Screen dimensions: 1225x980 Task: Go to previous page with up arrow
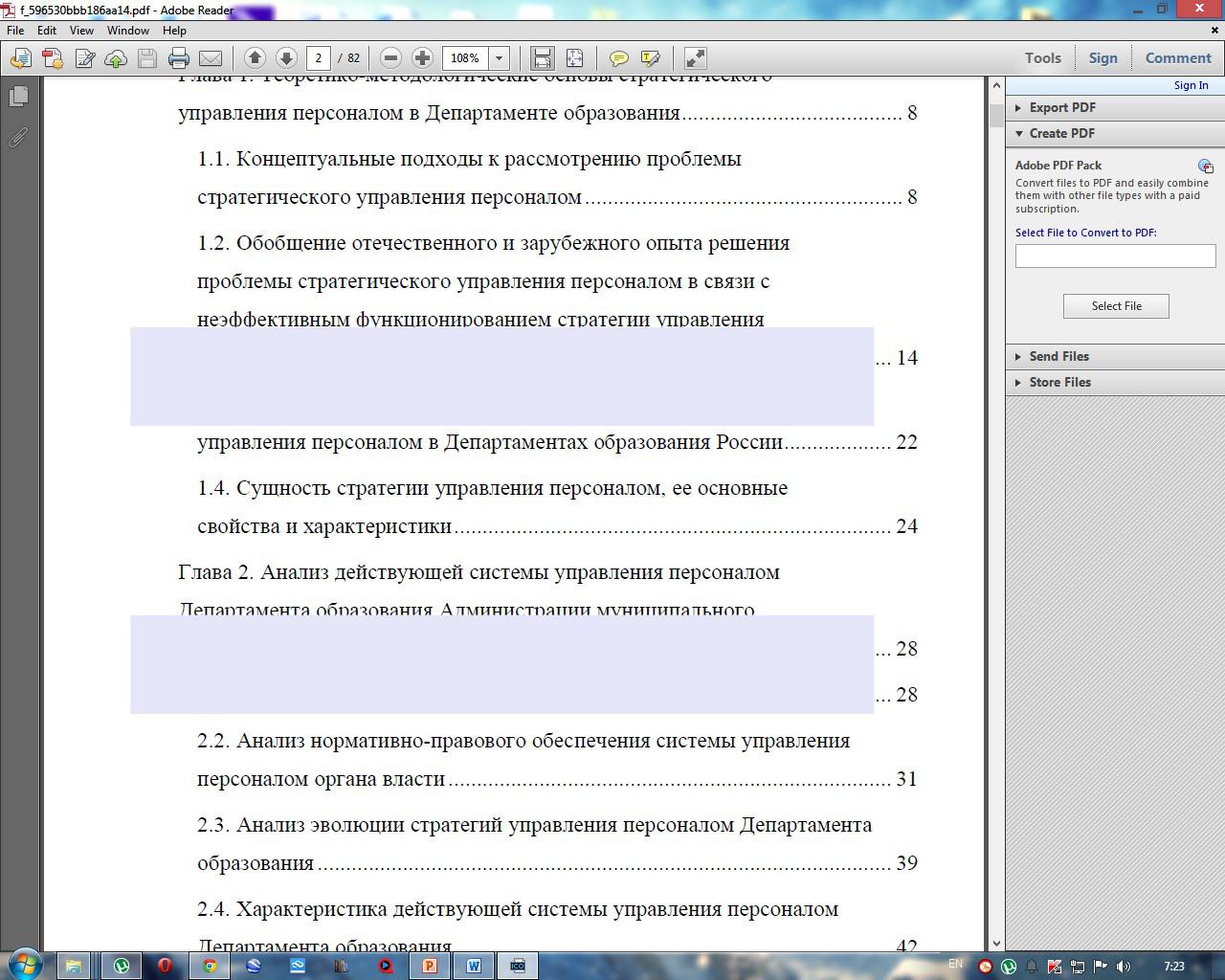[x=255, y=58]
